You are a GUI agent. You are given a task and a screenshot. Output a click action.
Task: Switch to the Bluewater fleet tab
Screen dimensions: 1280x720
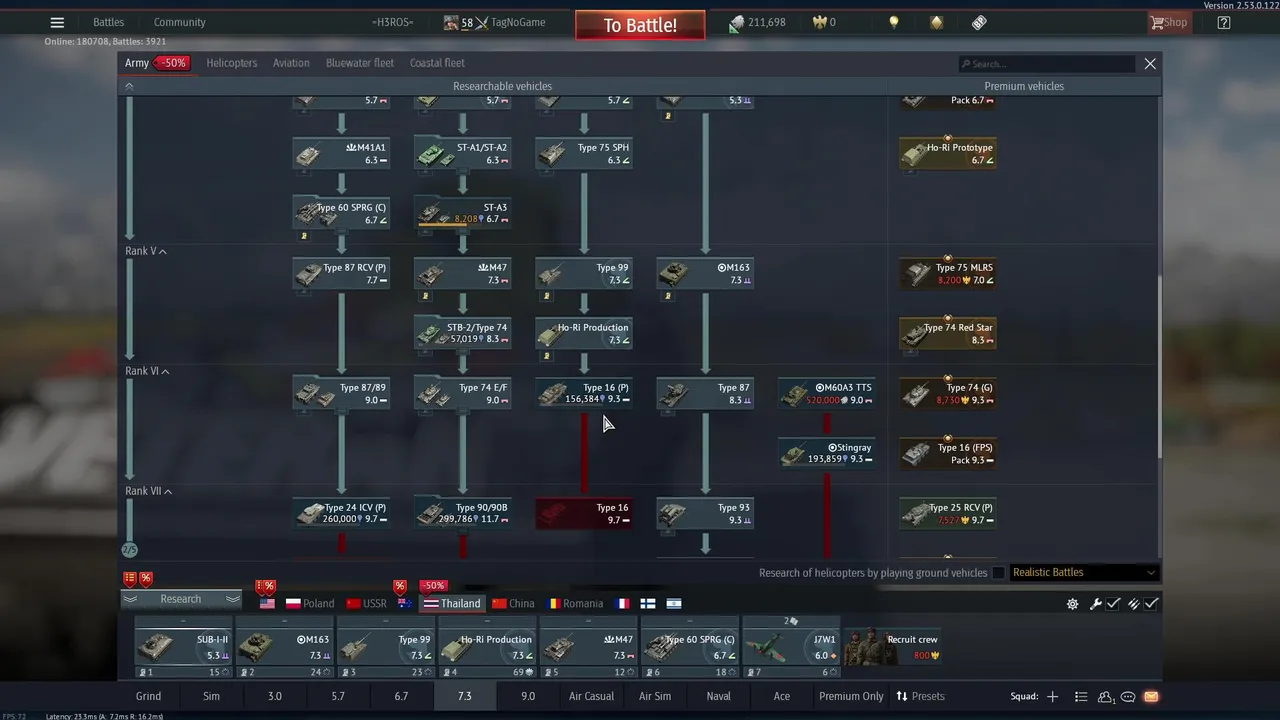[360, 63]
